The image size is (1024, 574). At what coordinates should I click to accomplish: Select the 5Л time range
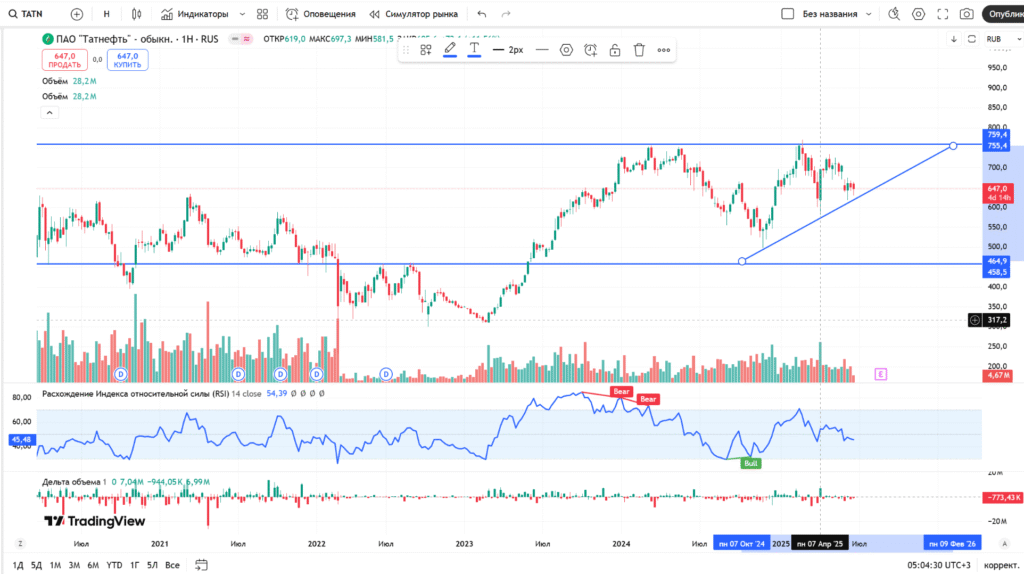[152, 565]
